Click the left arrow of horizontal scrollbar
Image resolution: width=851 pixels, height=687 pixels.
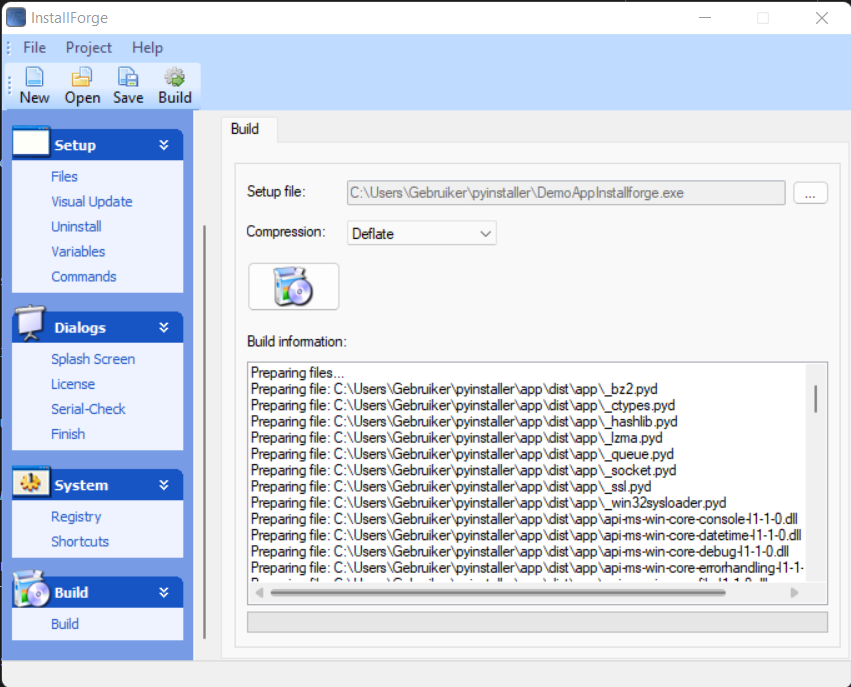[x=259, y=593]
